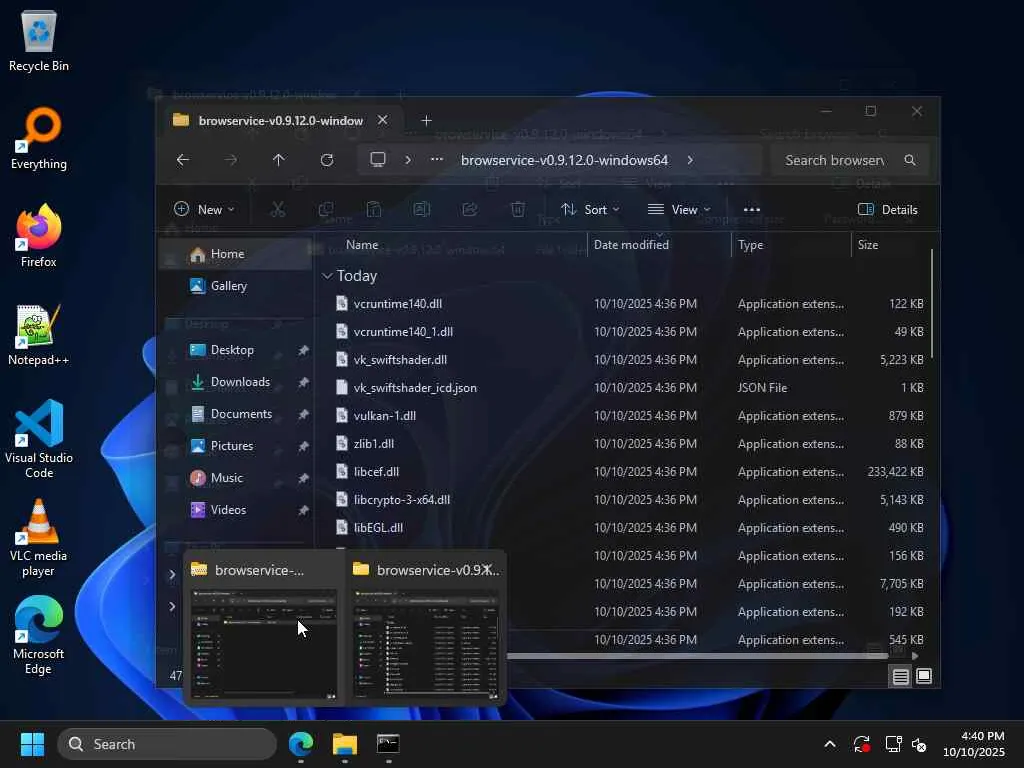Open the Recycle Bin desktop icon

[x=39, y=41]
